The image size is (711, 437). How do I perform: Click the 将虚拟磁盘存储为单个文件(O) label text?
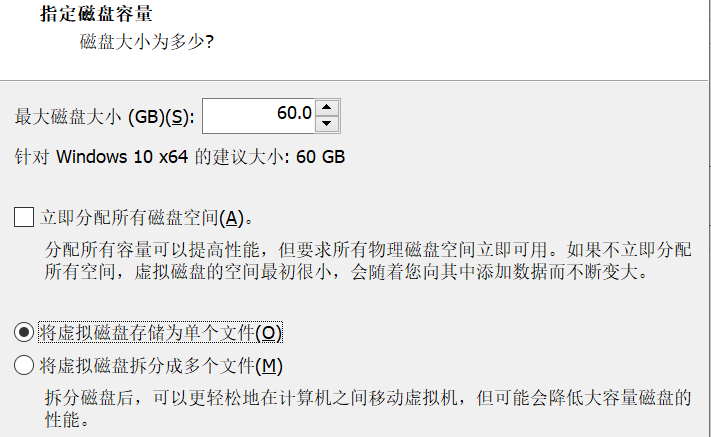tap(160, 332)
